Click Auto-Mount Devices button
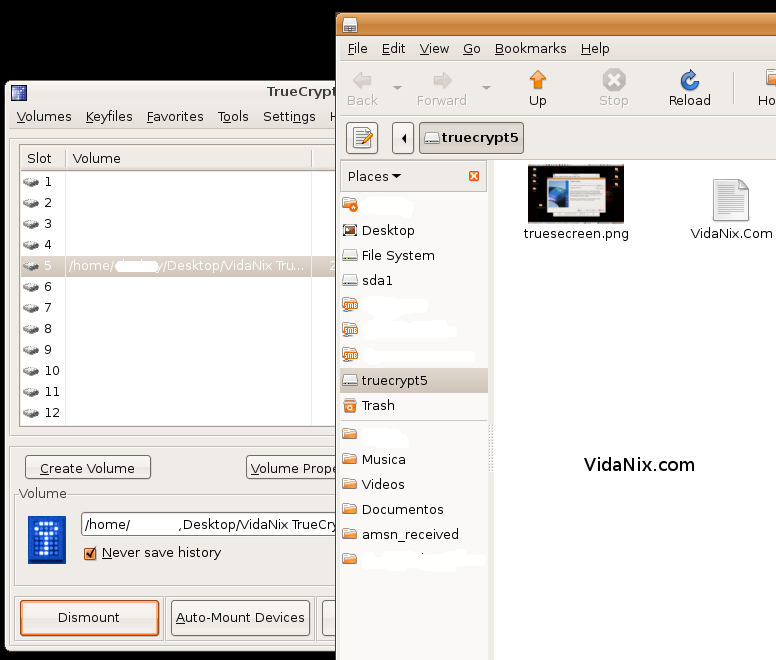 tap(240, 618)
